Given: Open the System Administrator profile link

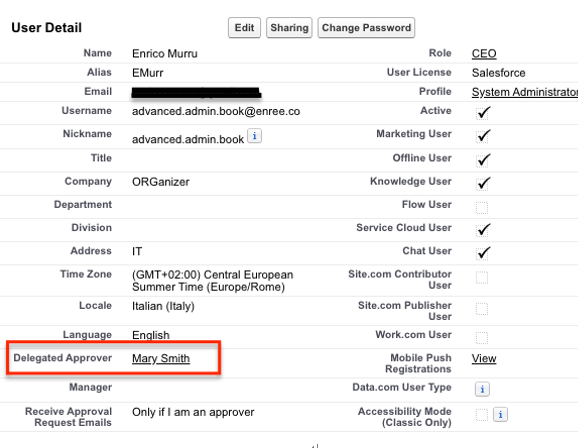Looking at the screenshot, I should coord(525,92).
